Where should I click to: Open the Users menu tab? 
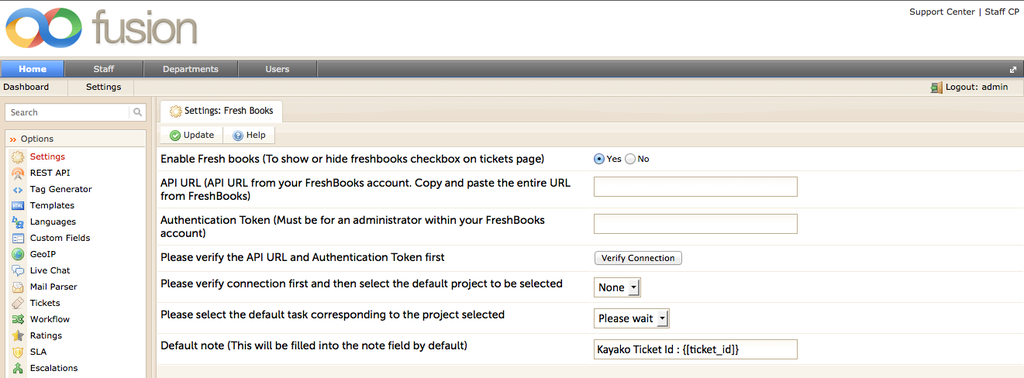pos(278,69)
